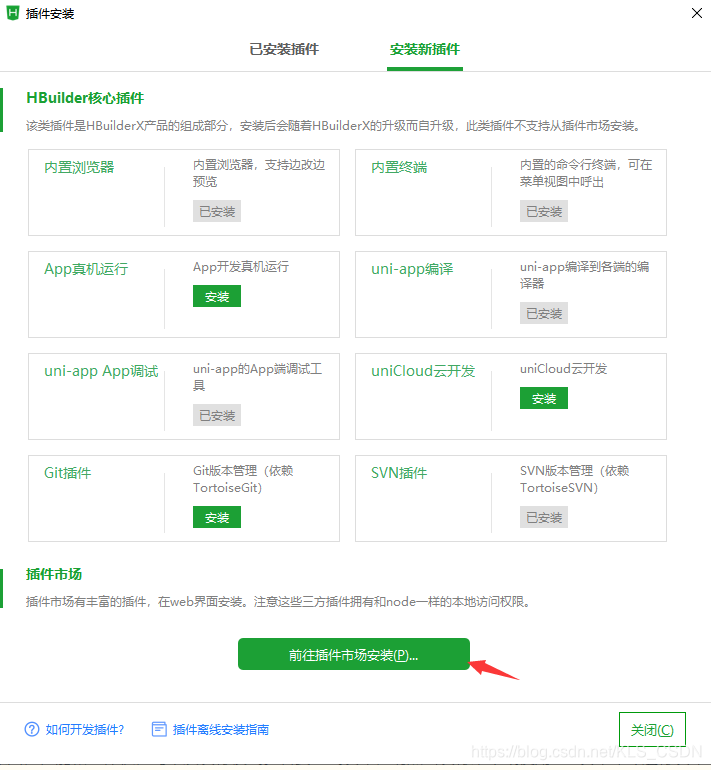Click the description App开发真机运行
711x770 pixels.
(241, 267)
